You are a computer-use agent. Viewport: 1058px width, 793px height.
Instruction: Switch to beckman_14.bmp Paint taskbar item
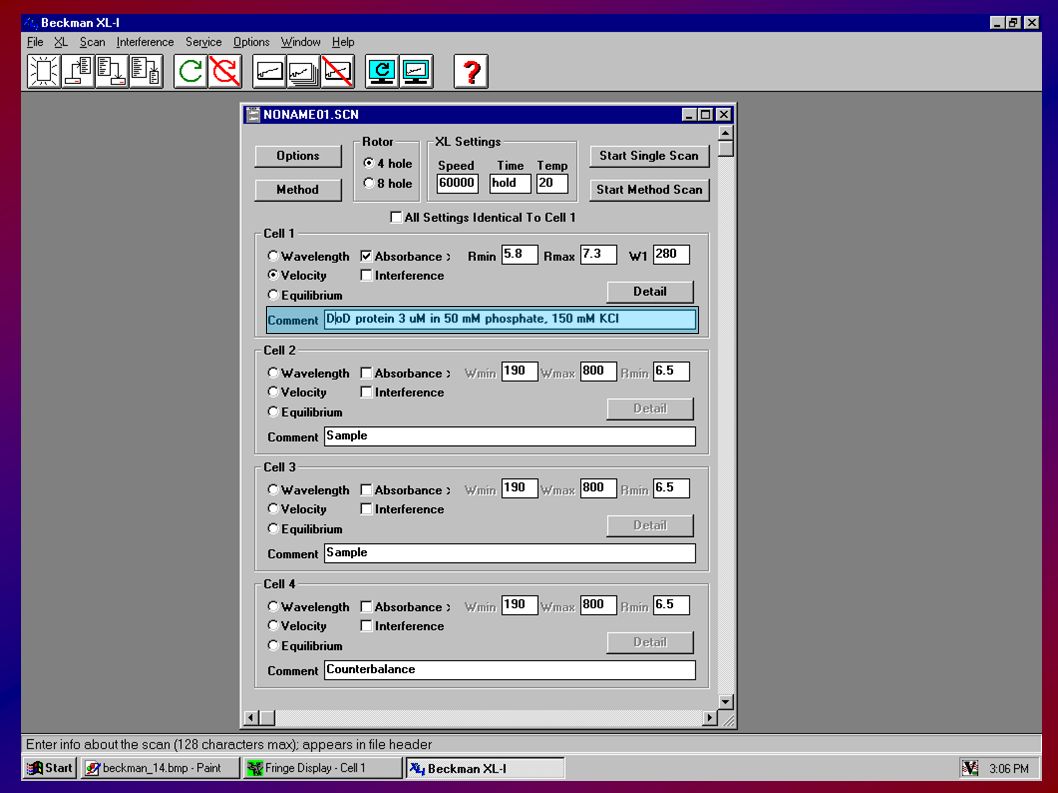pyautogui.click(x=160, y=768)
